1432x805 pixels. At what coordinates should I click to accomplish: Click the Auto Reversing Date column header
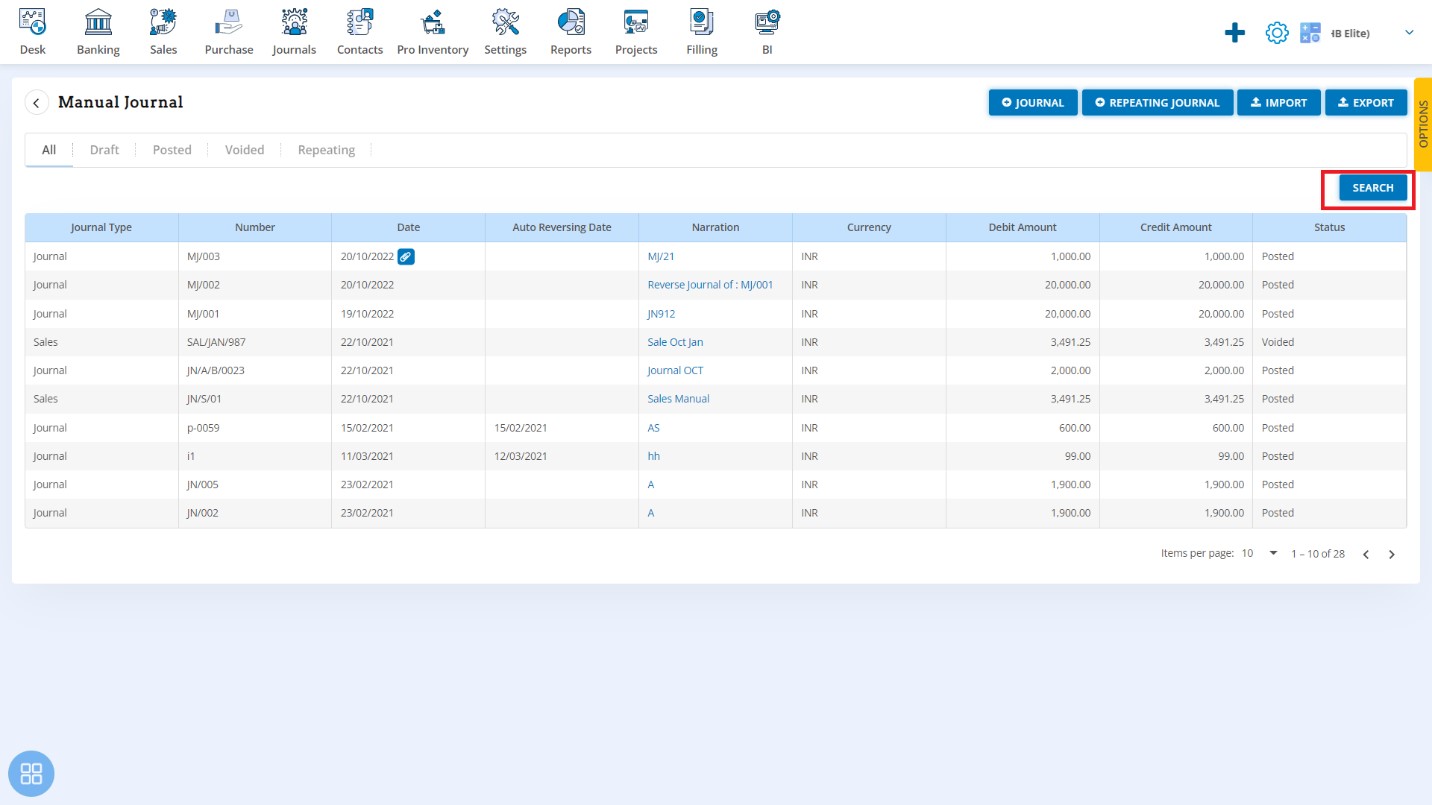[x=562, y=227]
